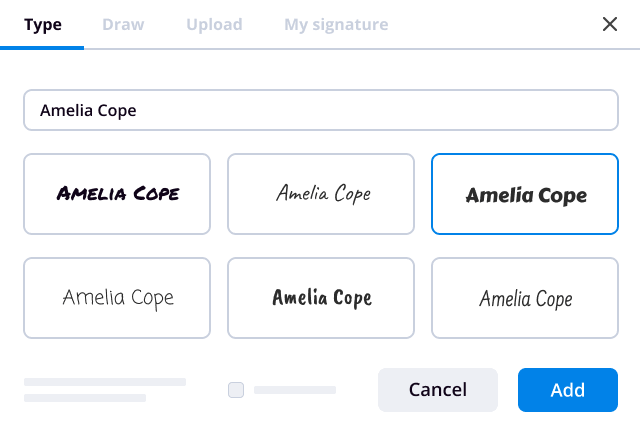Click the shorter gray placeholder line bottom-left
This screenshot has height=440, width=640.
click(85, 398)
